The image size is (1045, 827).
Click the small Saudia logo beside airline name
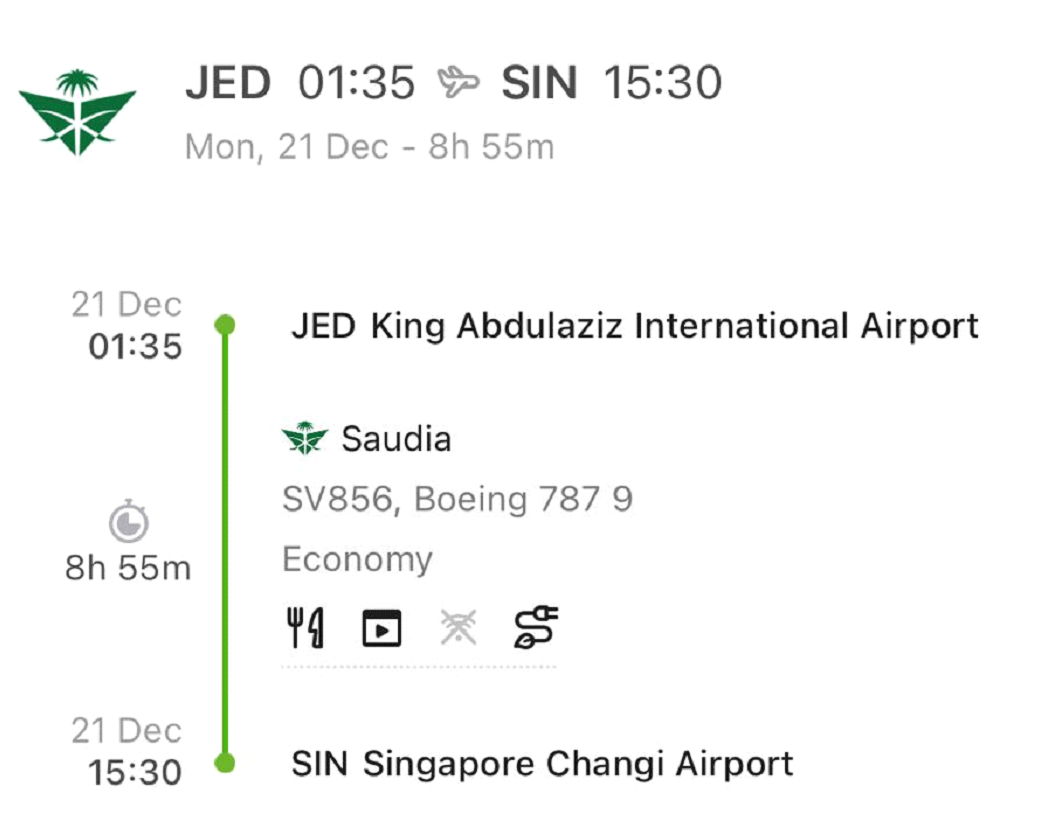click(304, 439)
